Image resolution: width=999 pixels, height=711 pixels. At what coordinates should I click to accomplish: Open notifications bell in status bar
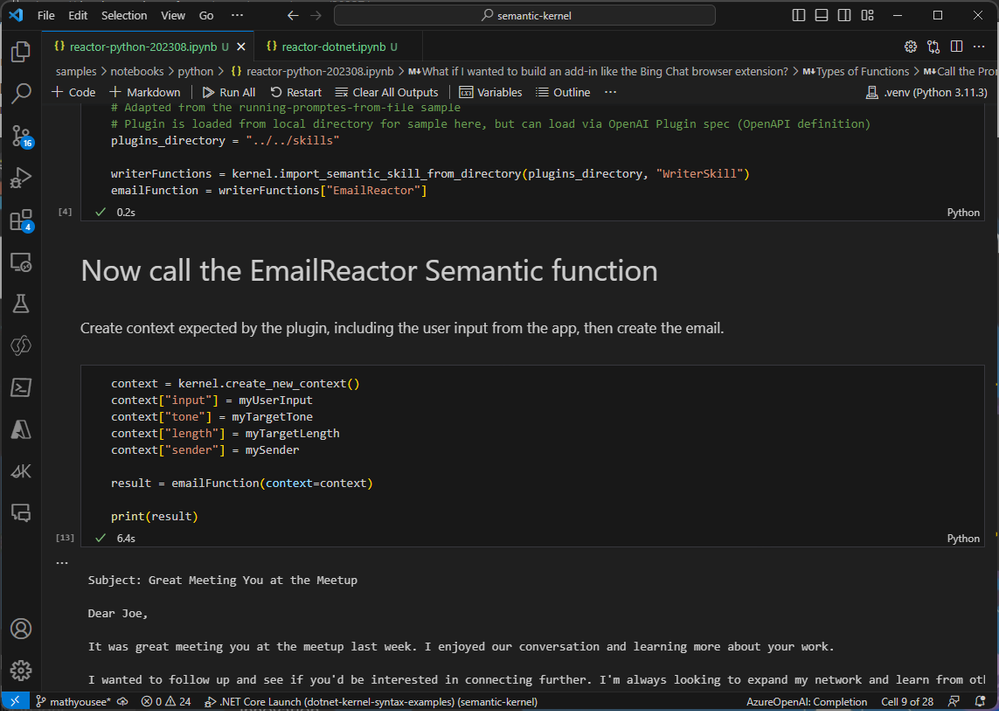(x=981, y=701)
